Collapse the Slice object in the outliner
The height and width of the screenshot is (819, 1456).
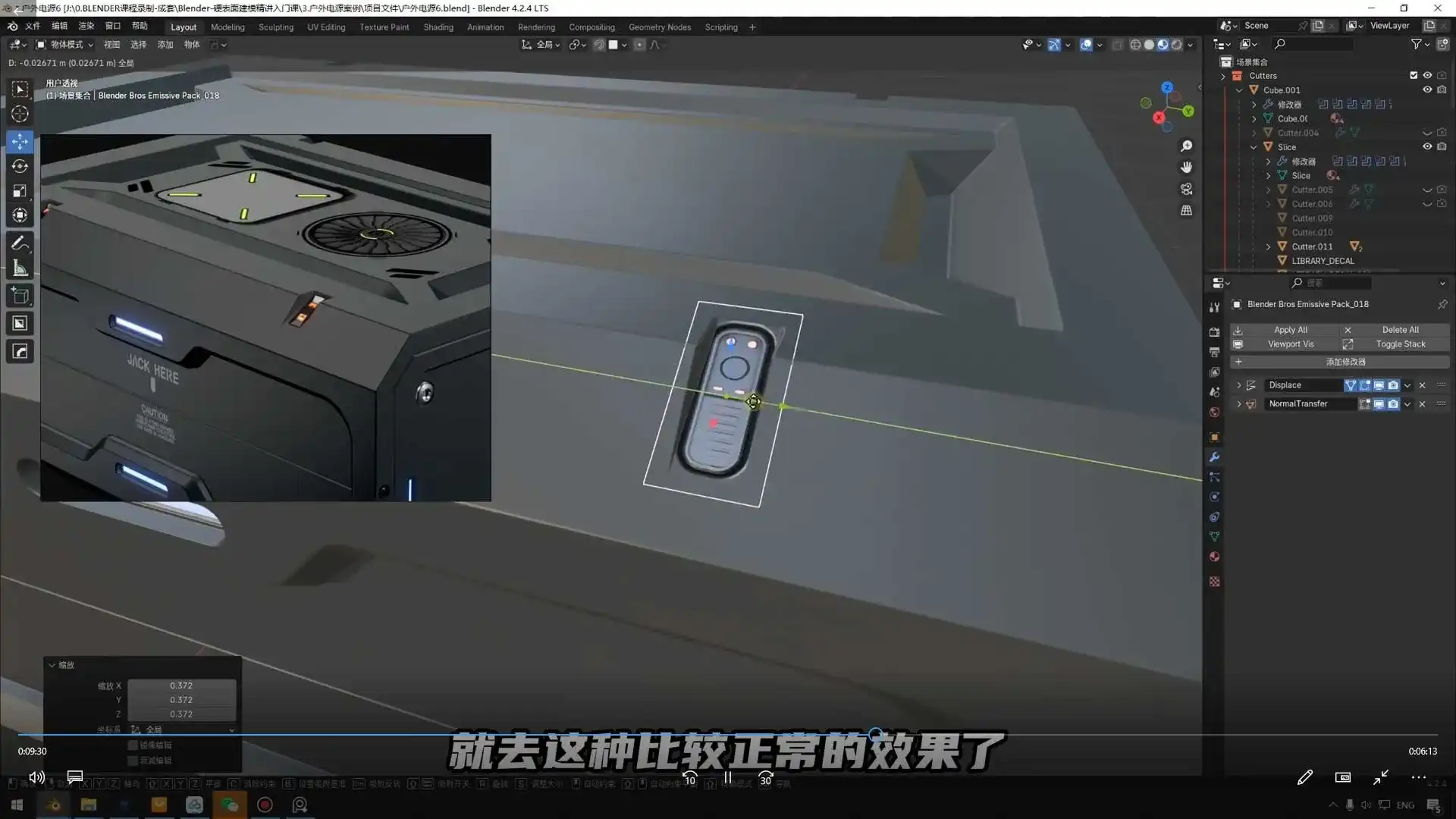1254,146
